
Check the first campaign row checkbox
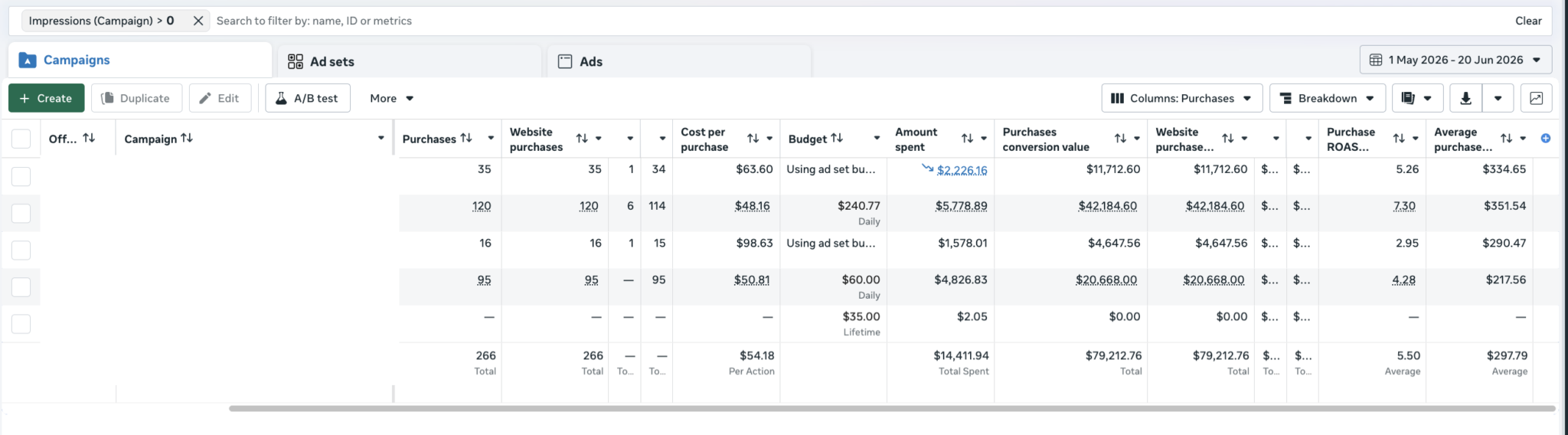[21, 176]
